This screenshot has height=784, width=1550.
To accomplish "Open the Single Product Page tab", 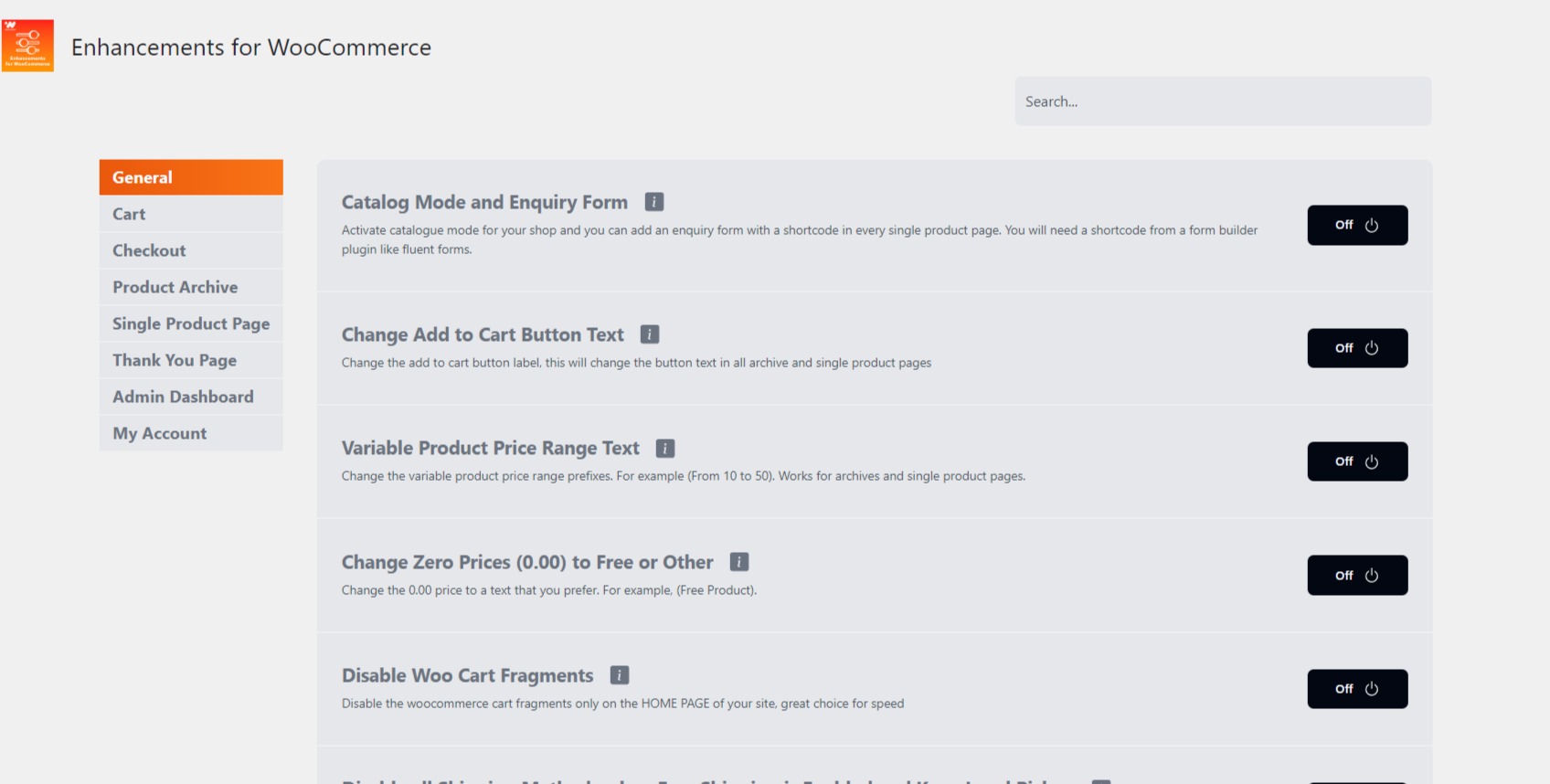I will (191, 323).
